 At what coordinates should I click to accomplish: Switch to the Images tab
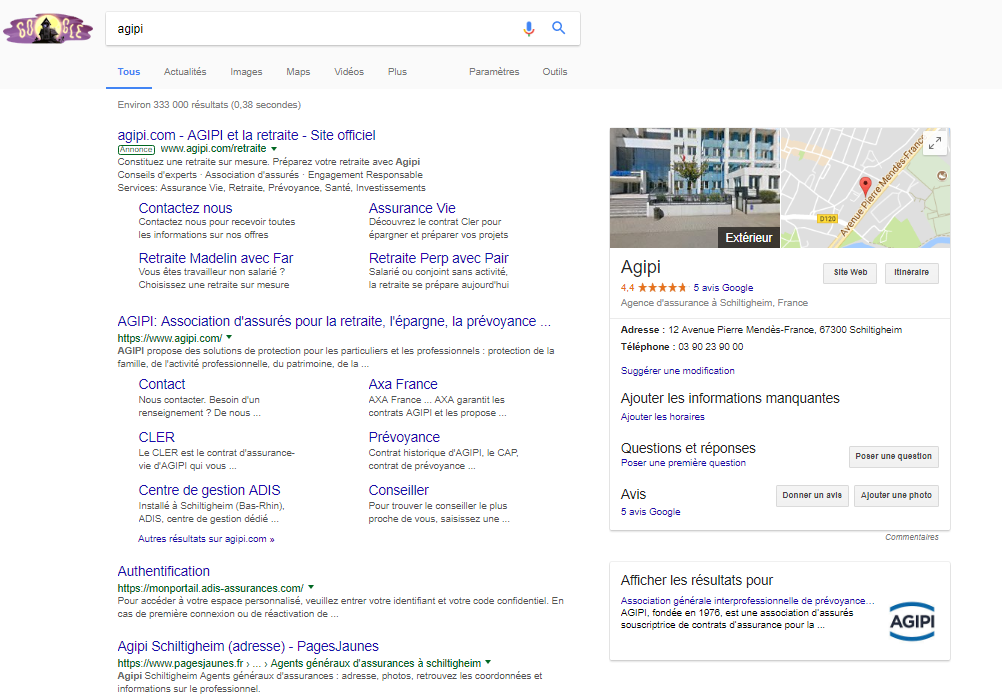(246, 72)
